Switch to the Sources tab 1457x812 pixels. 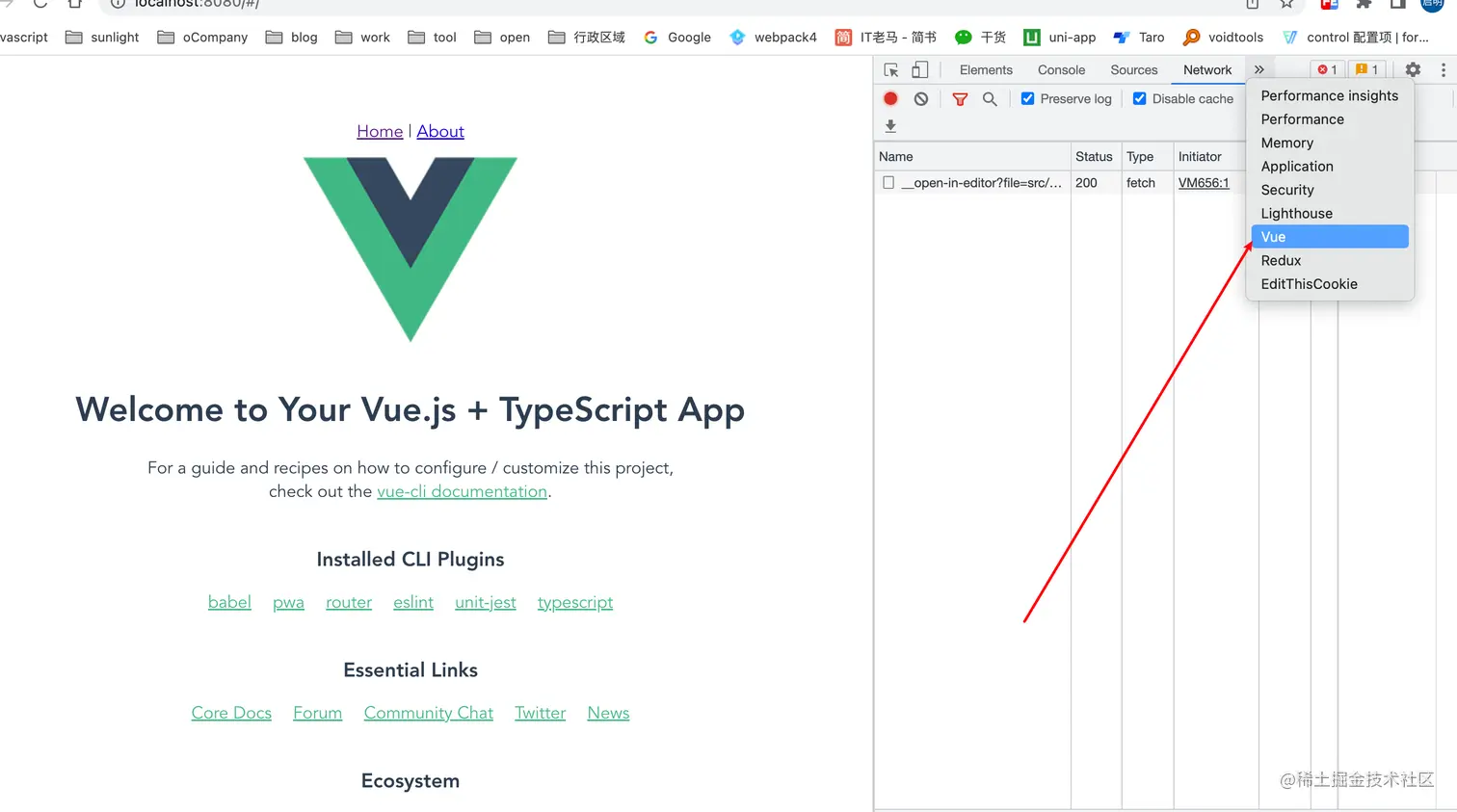(1134, 69)
